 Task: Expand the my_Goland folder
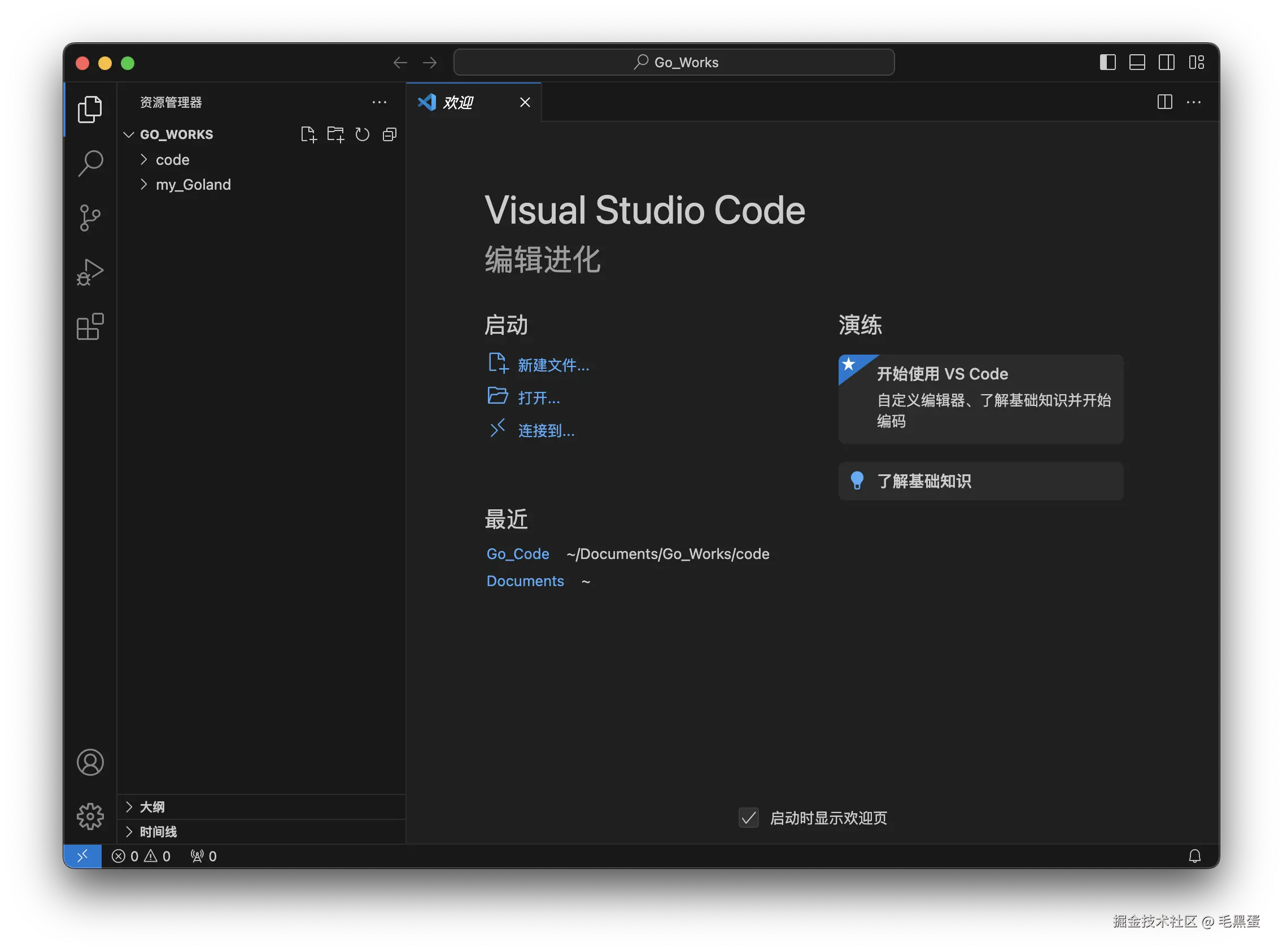tap(193, 185)
